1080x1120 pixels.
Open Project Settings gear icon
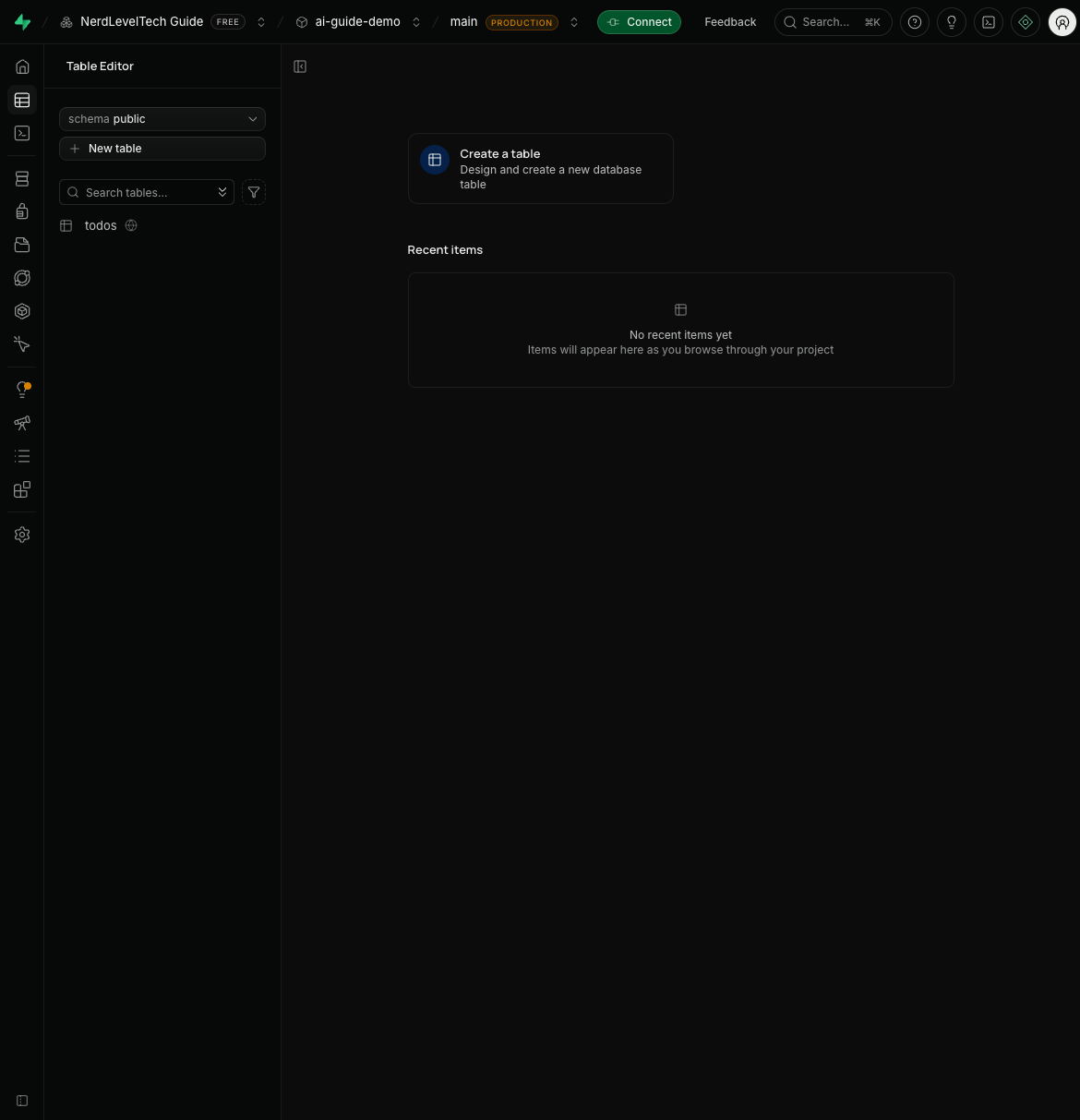pos(22,535)
